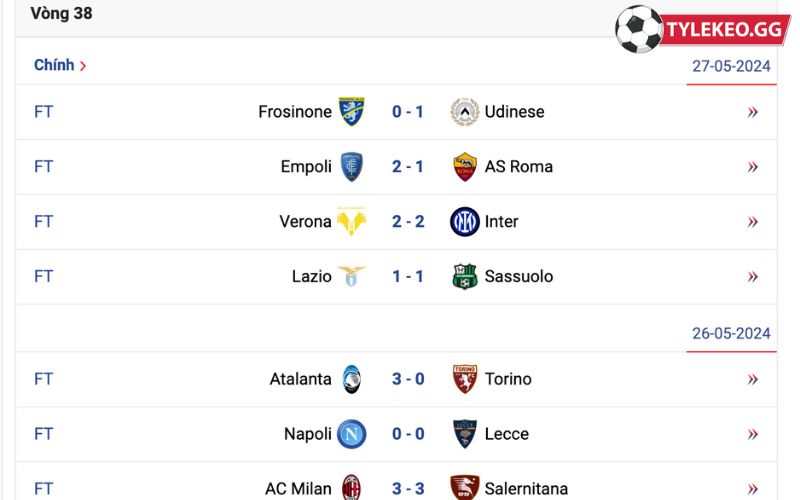
Task: Open the Empoli 2 - 1 score
Action: [x=408, y=166]
